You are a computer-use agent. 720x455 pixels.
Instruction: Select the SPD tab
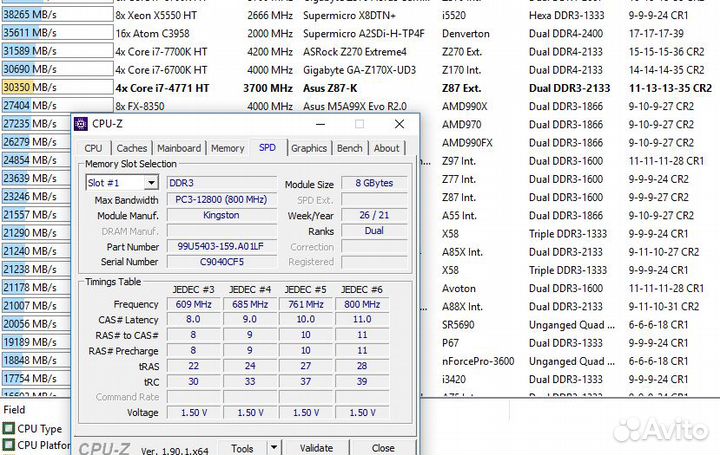pyautogui.click(x=267, y=148)
